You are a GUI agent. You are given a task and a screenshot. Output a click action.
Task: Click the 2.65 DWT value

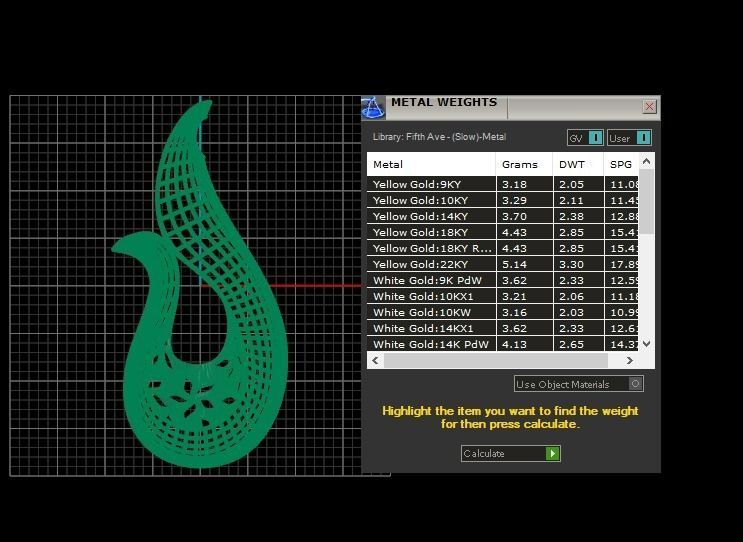[571, 344]
